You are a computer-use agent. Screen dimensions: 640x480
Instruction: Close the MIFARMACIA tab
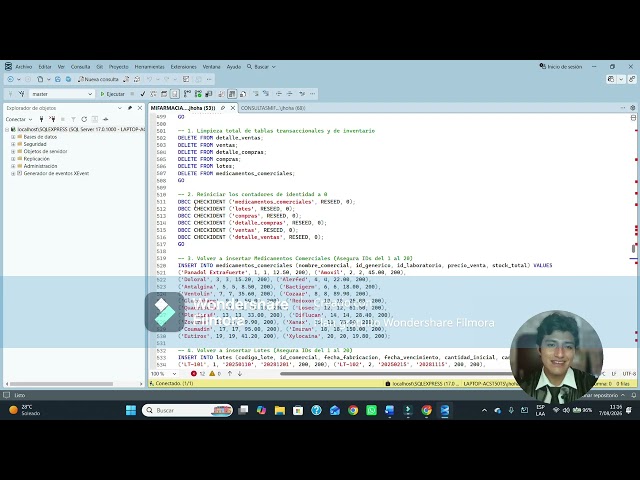[233, 108]
